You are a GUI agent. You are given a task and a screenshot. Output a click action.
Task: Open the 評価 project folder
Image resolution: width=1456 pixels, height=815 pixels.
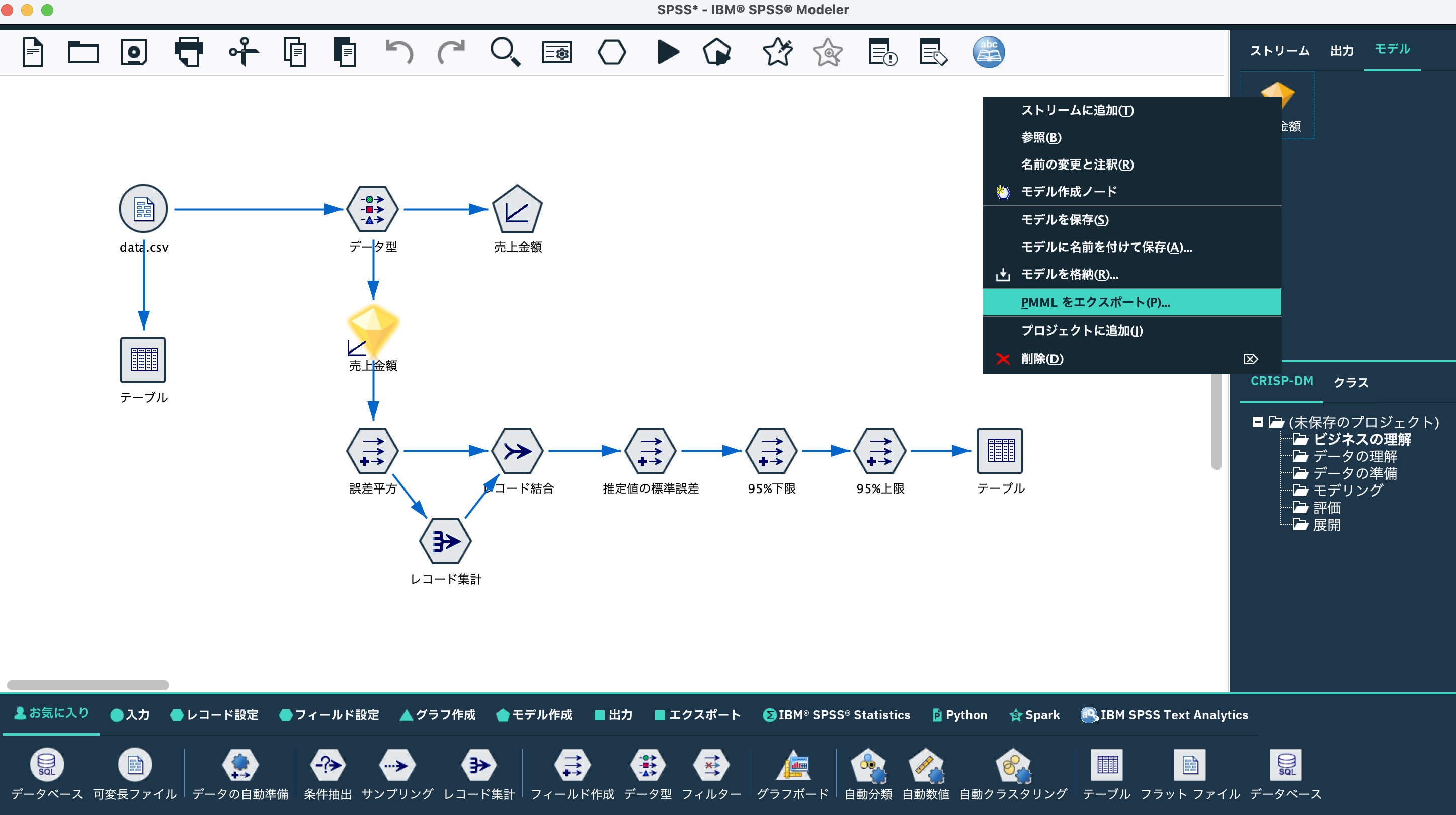pos(1326,508)
